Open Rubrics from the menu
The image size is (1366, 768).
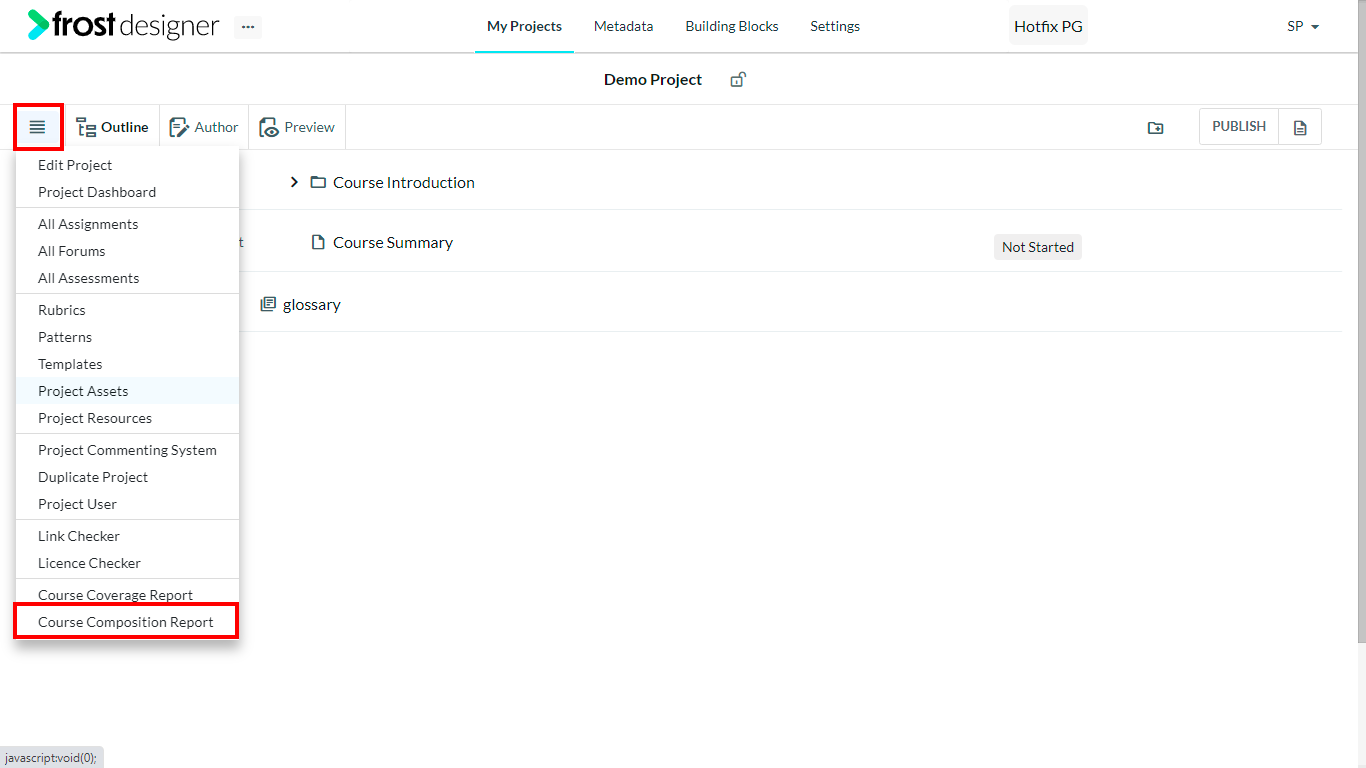(x=127, y=310)
